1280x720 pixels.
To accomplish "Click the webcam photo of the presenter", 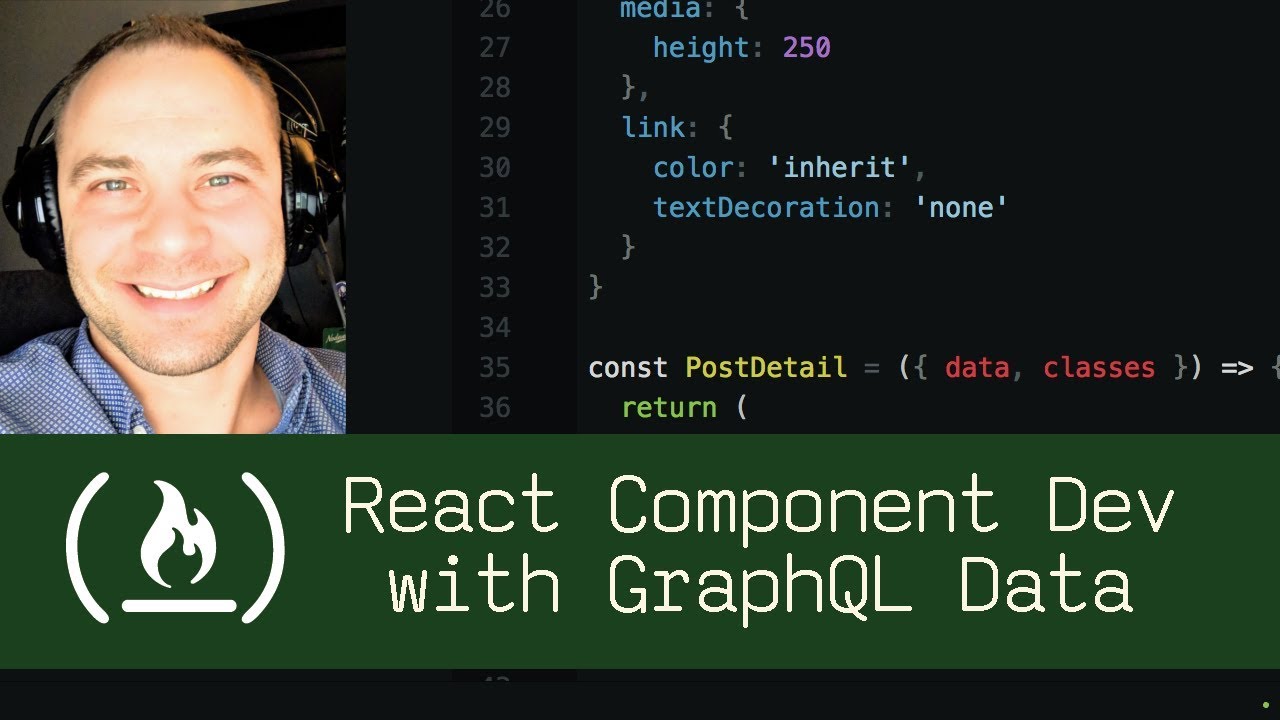I will [x=173, y=217].
